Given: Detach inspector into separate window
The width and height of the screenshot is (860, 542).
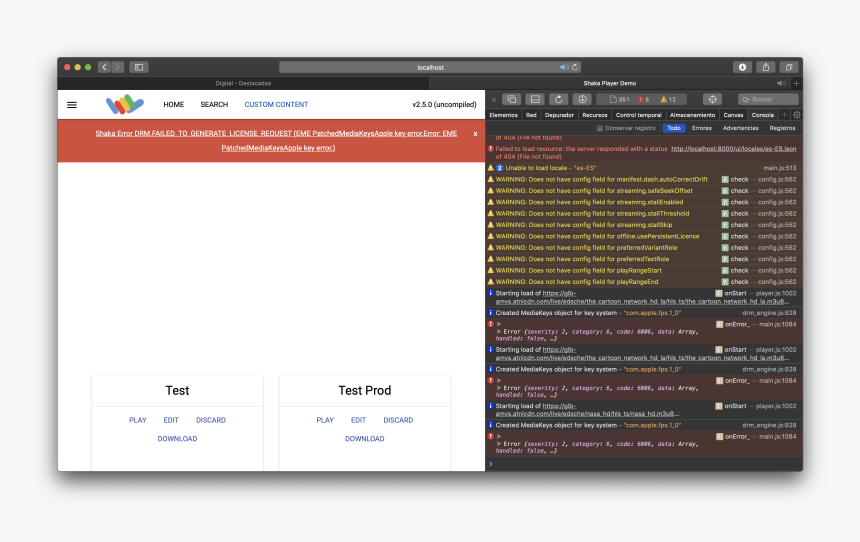Looking at the screenshot, I should click(x=511, y=99).
